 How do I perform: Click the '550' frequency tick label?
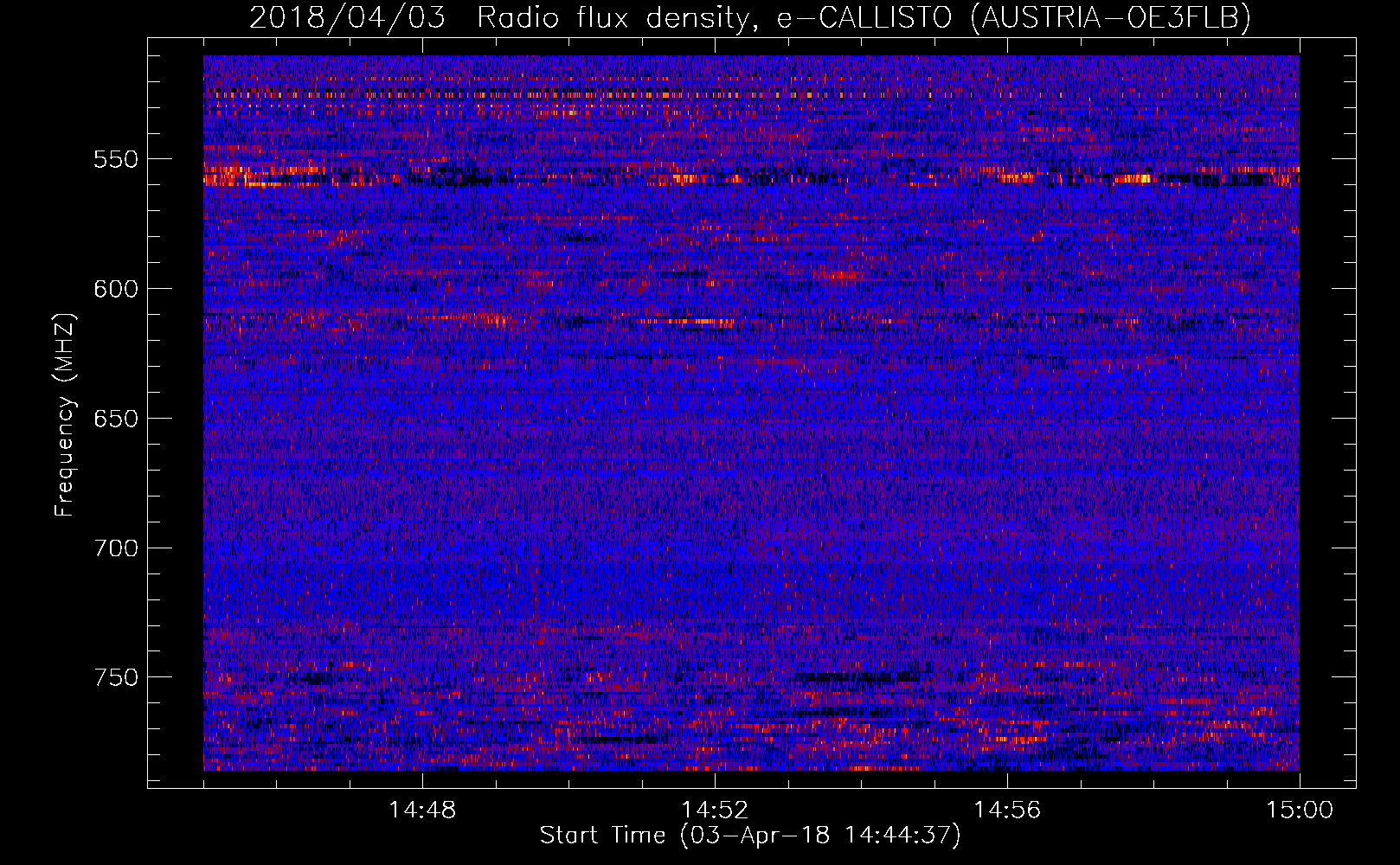click(x=115, y=159)
